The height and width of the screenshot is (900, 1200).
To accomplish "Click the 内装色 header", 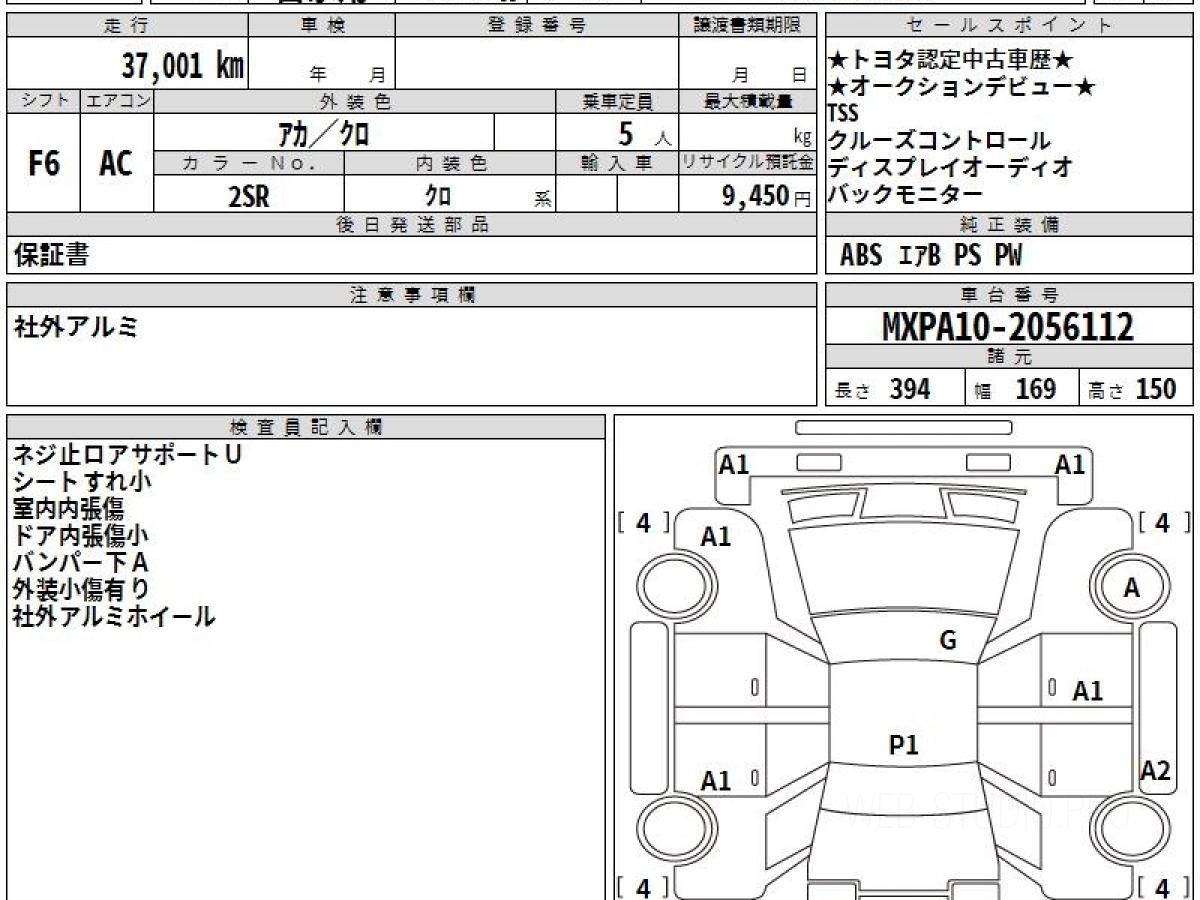I will tap(450, 163).
